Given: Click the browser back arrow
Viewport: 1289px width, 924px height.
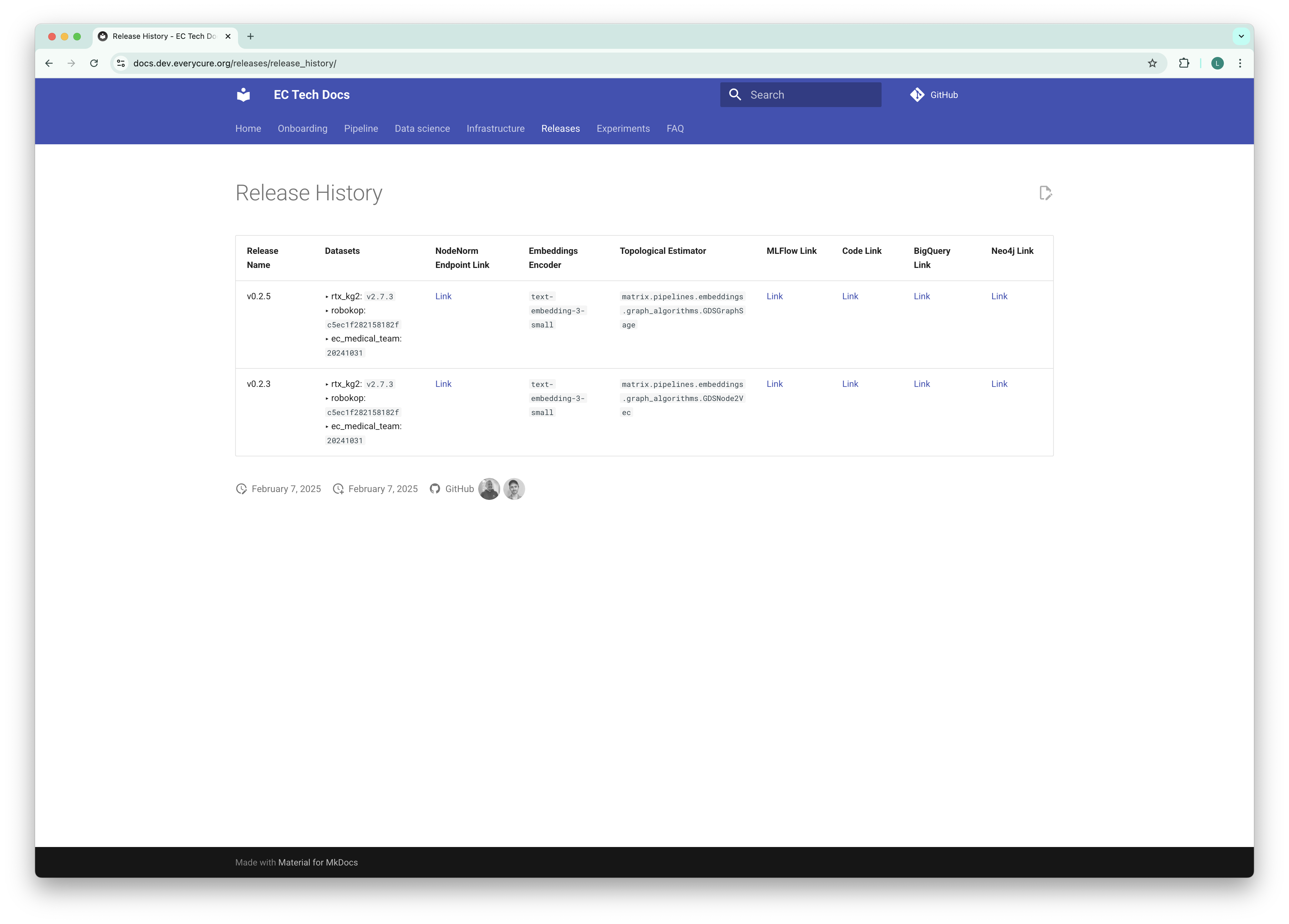Looking at the screenshot, I should coord(49,64).
